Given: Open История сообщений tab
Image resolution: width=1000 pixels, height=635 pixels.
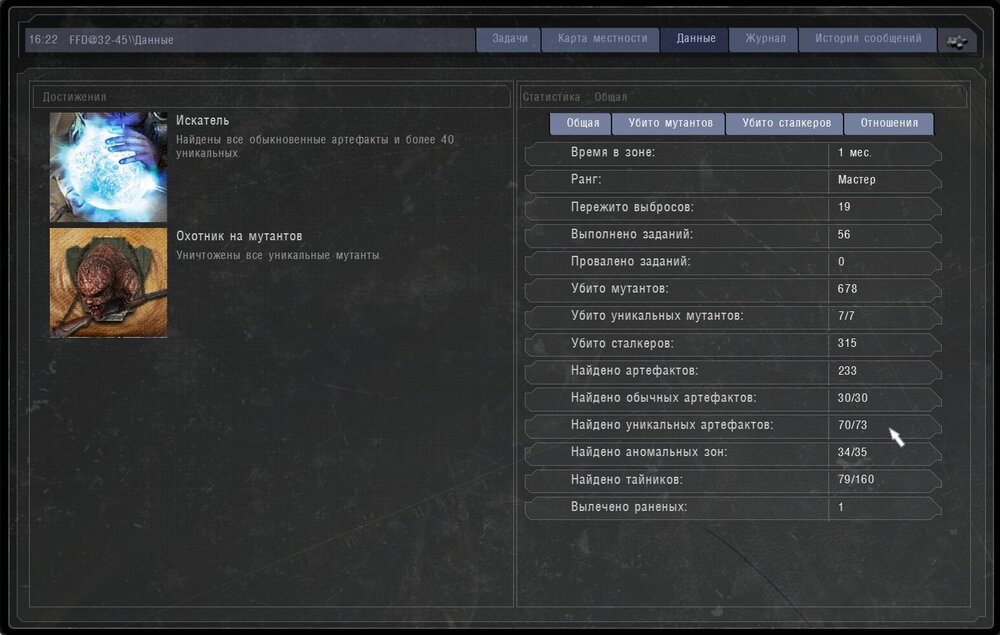Looking at the screenshot, I should (867, 39).
